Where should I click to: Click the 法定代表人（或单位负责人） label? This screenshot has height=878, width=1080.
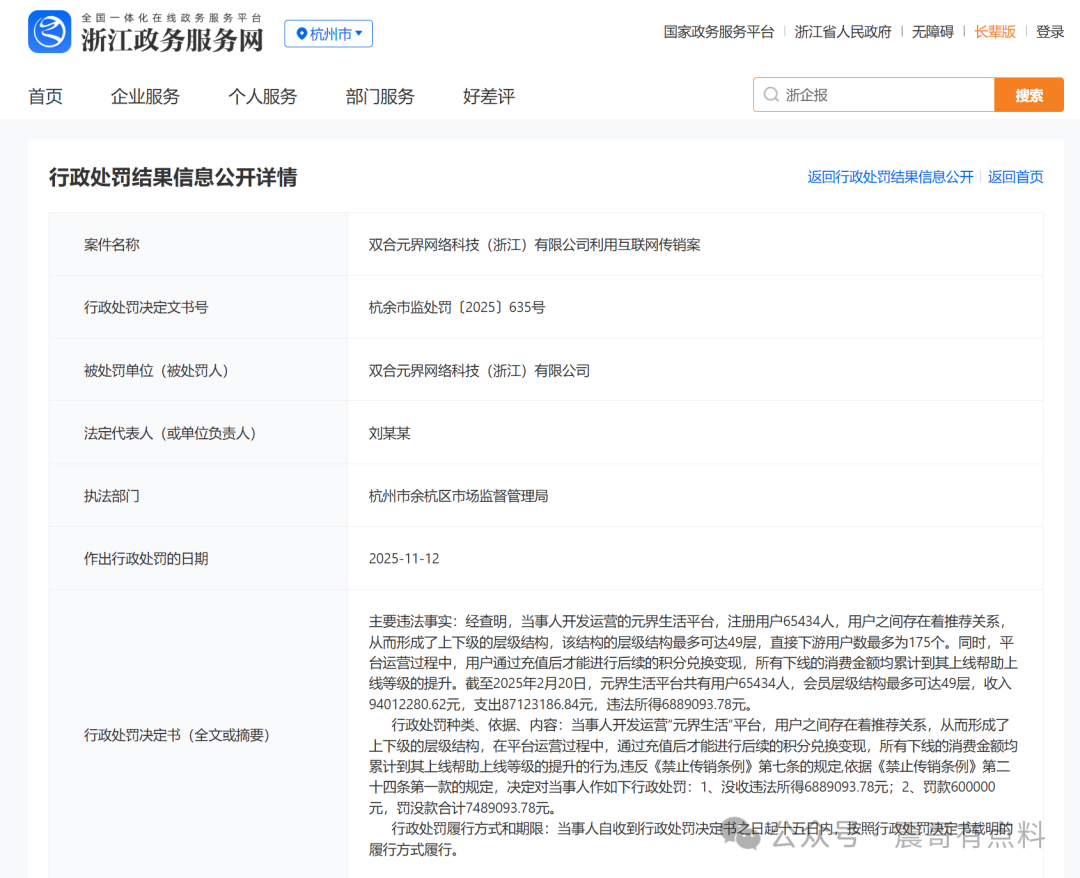[170, 433]
